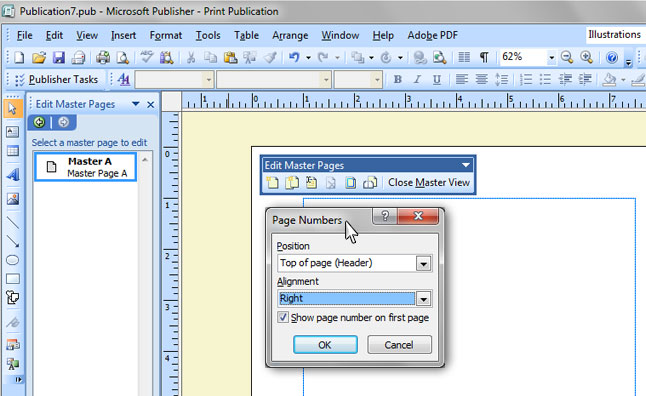Click New Master Page icon in floating toolbar
The width and height of the screenshot is (646, 396).
click(272, 183)
